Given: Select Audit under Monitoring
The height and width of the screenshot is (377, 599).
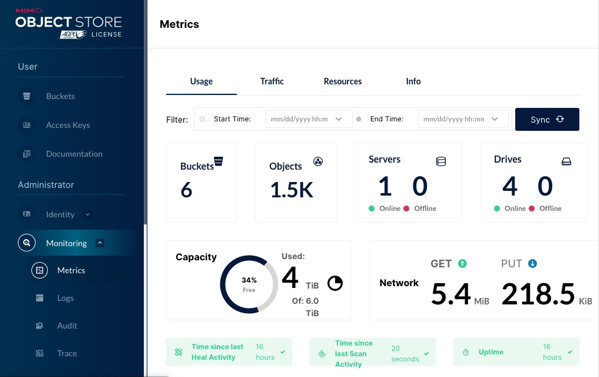Looking at the screenshot, I should (x=67, y=325).
